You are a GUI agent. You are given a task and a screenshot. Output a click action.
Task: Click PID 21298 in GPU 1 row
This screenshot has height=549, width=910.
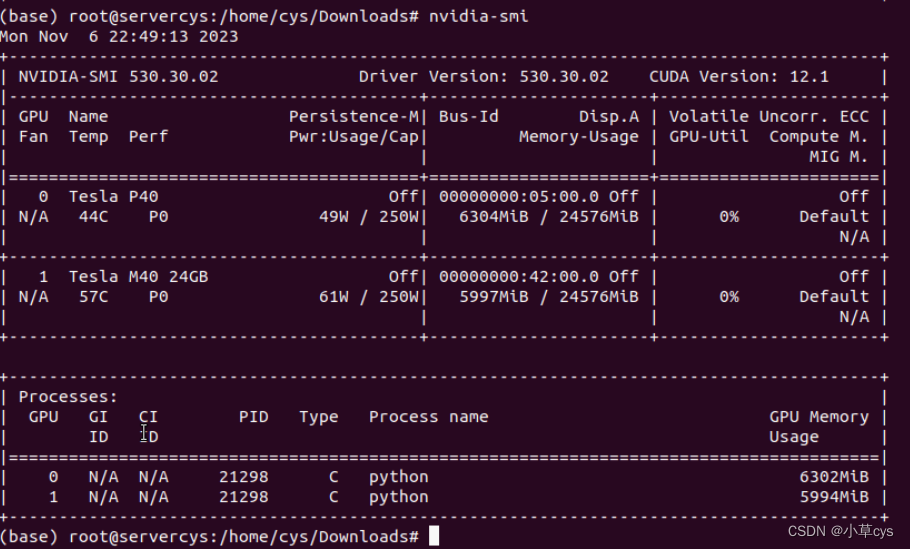tap(244, 497)
